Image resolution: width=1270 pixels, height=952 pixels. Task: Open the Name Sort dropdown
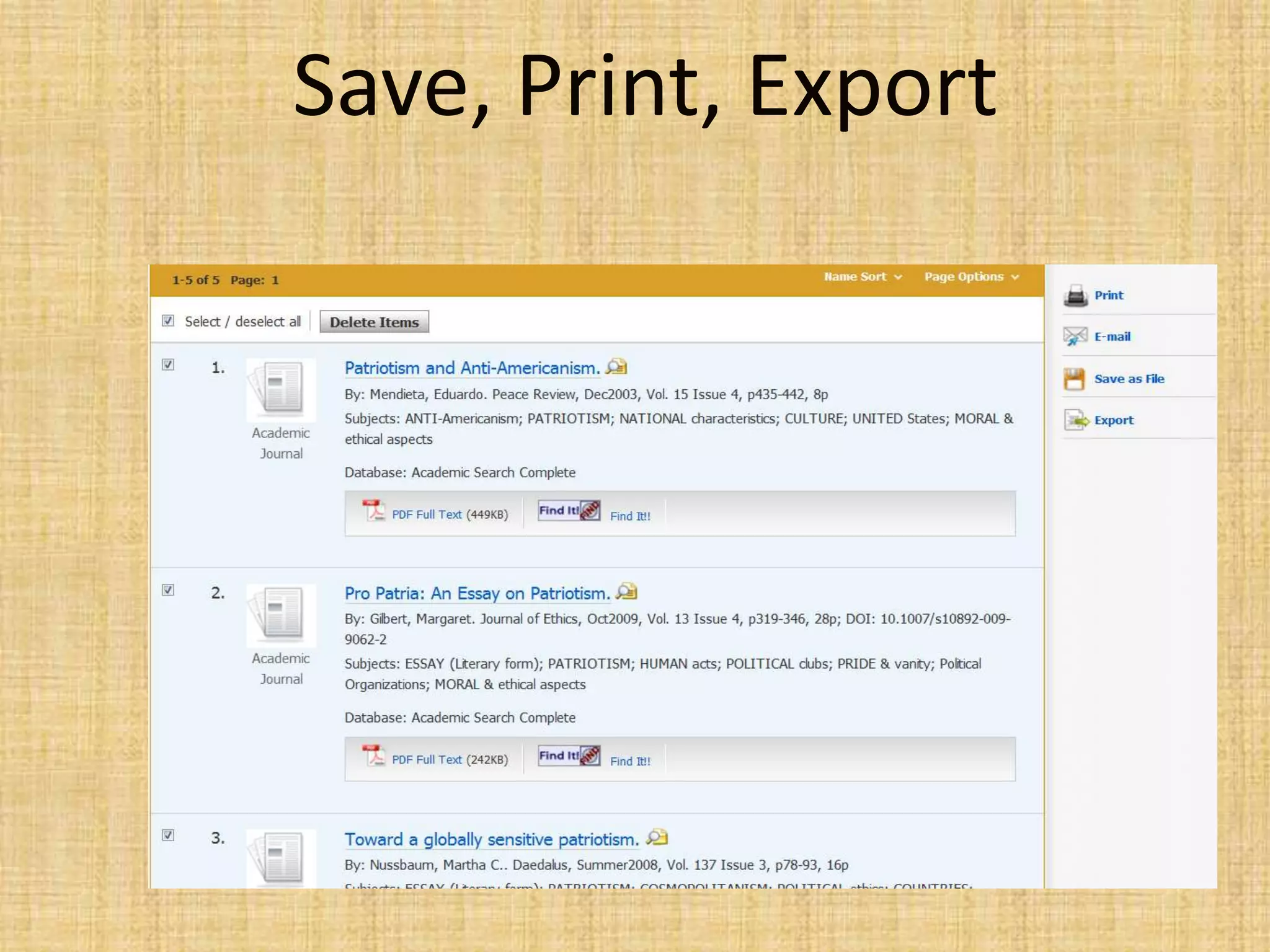coord(863,277)
